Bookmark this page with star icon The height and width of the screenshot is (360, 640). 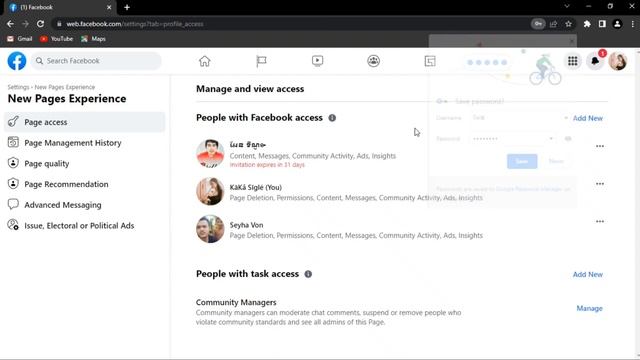click(569, 24)
